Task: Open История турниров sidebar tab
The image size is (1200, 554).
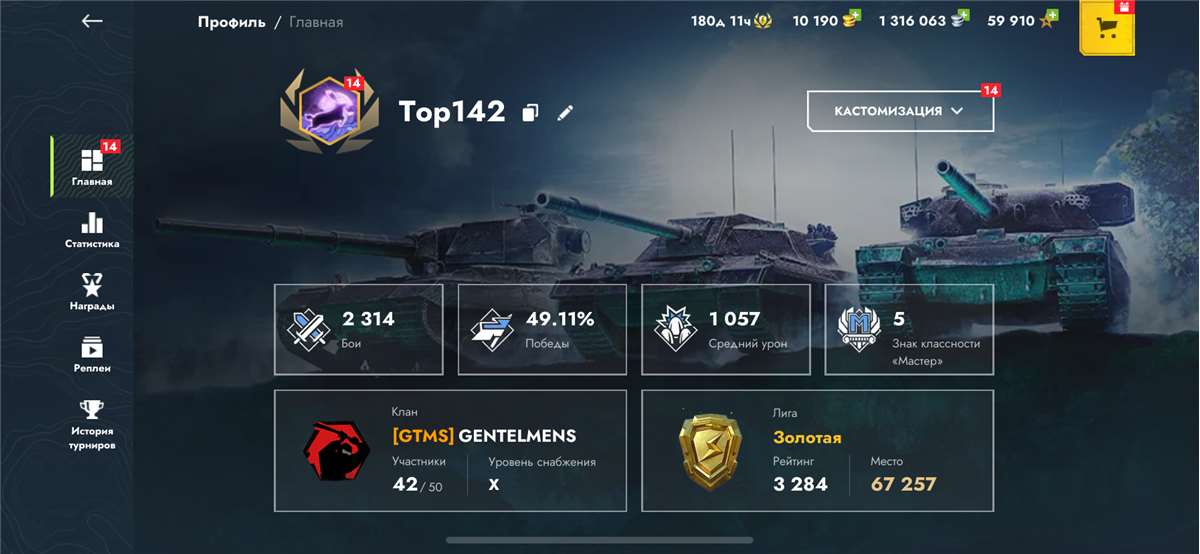Action: click(x=92, y=424)
